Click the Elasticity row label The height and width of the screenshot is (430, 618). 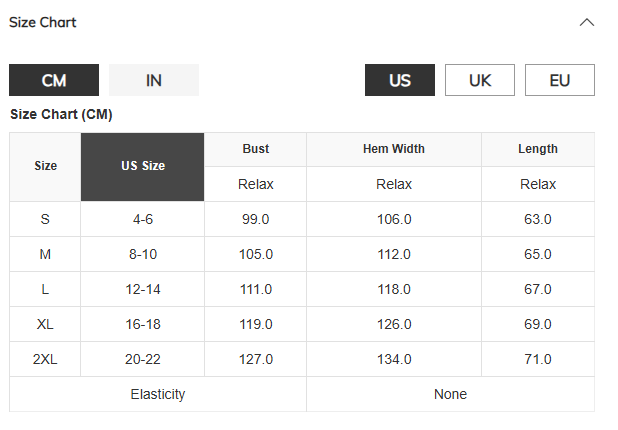pos(158,394)
